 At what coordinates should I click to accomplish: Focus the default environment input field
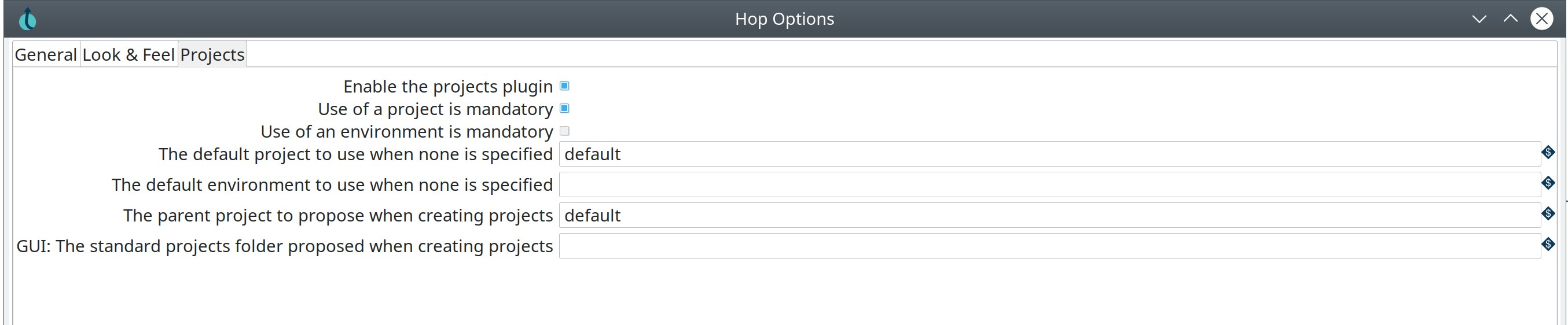click(x=1049, y=184)
